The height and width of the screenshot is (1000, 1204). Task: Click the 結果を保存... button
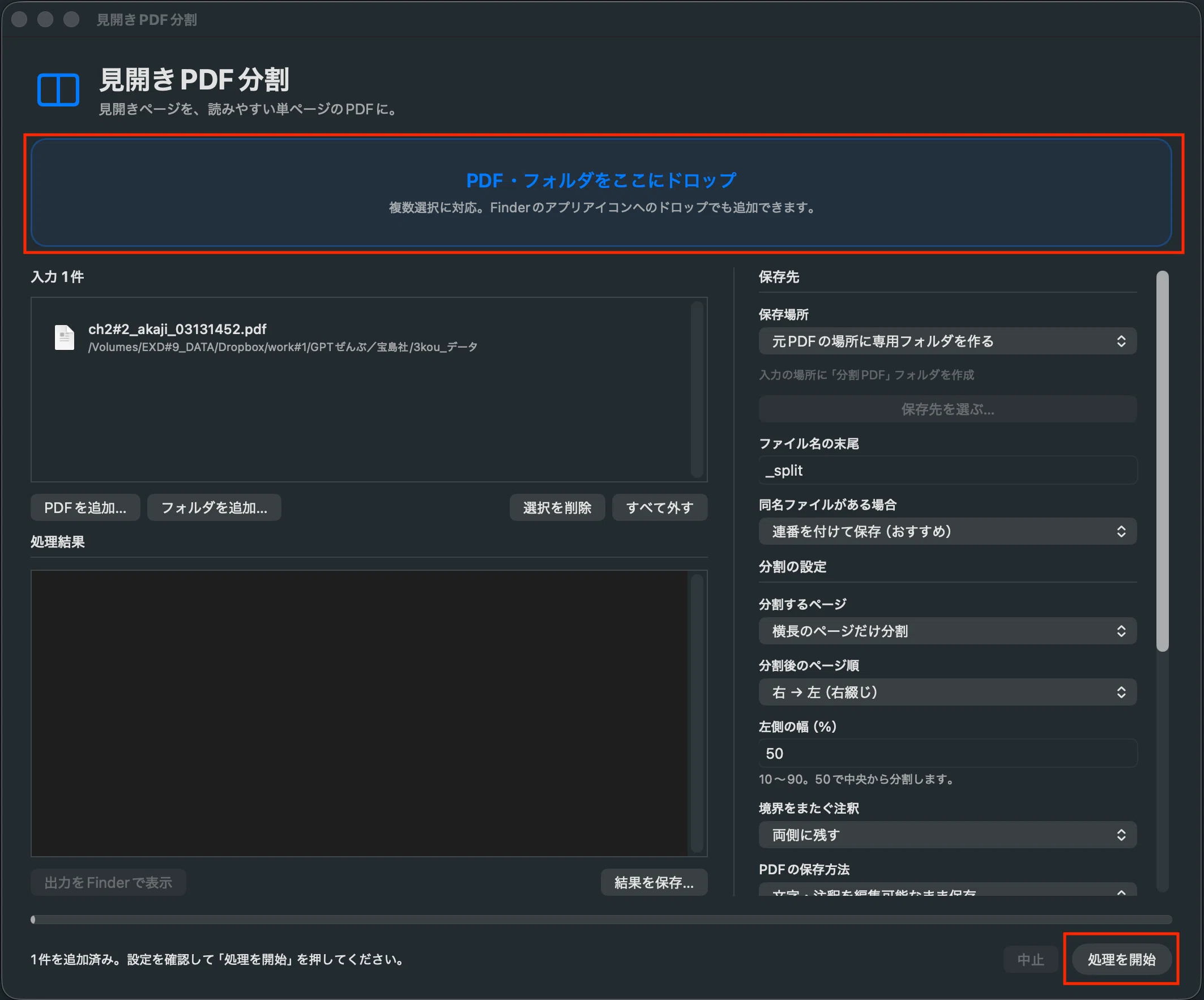(654, 882)
